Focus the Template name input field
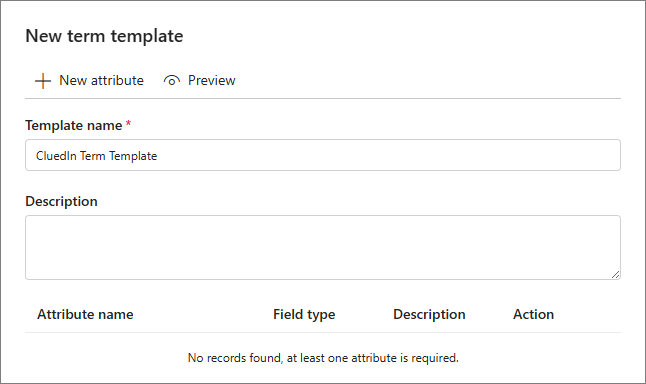The width and height of the screenshot is (646, 384). coord(323,155)
